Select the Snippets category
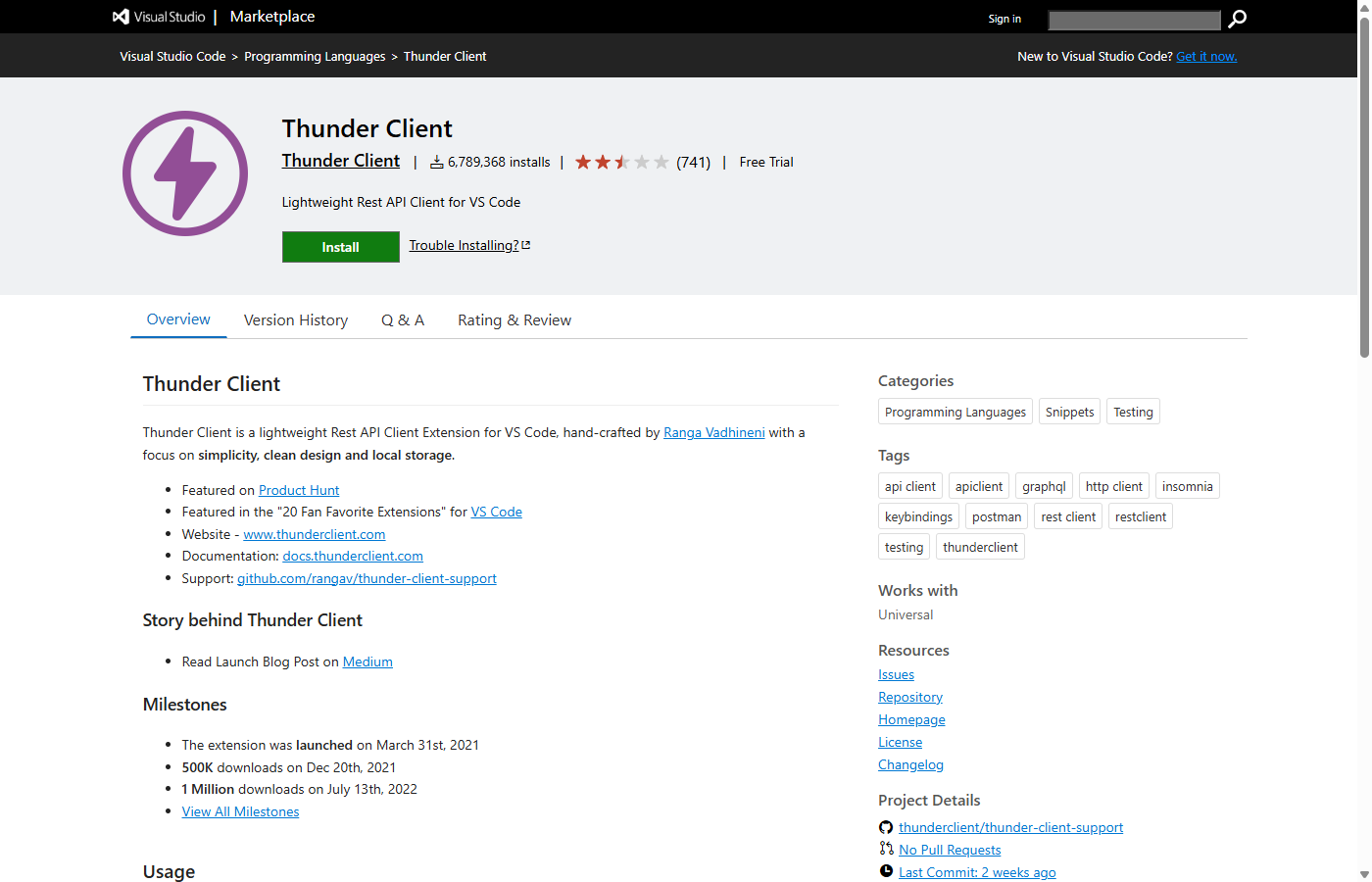This screenshot has height=882, width=1372. pos(1069,412)
